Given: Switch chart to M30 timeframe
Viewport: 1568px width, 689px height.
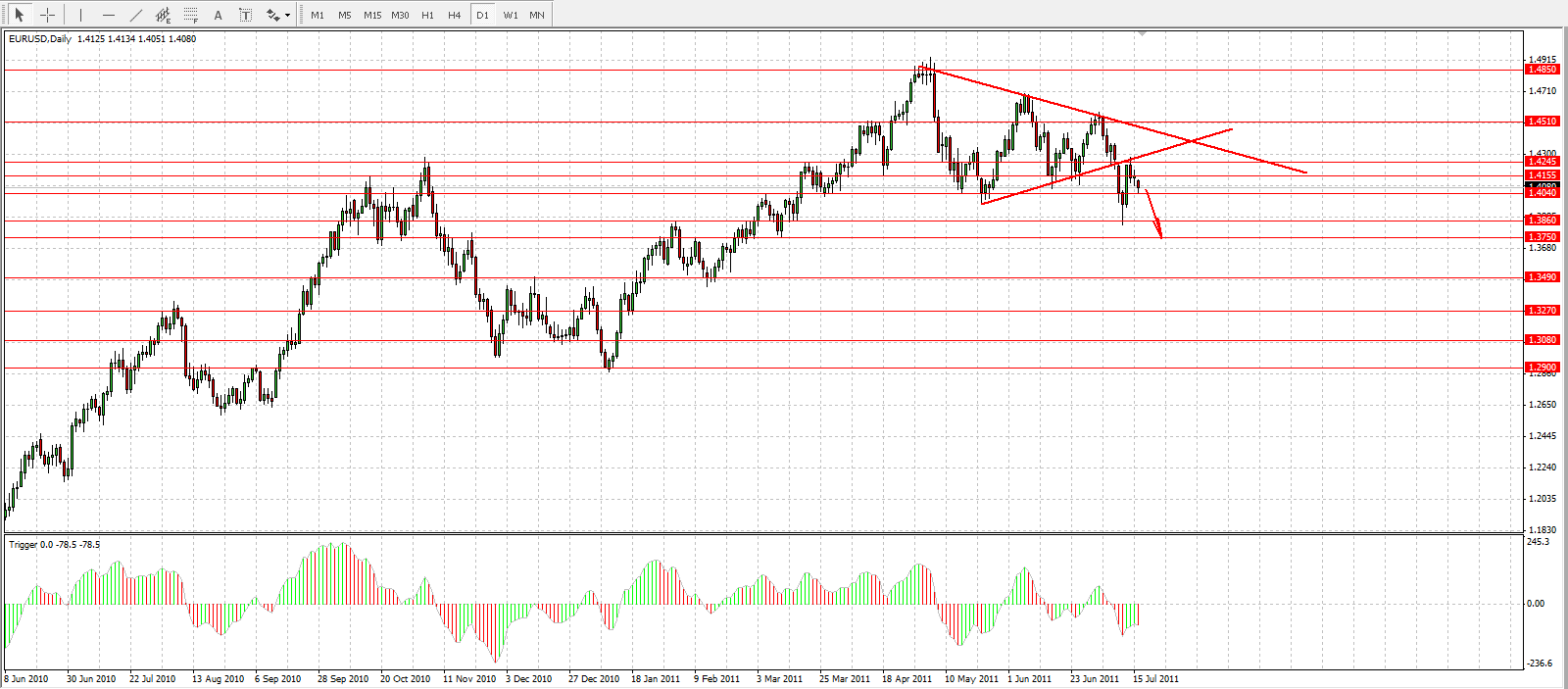Looking at the screenshot, I should (400, 15).
